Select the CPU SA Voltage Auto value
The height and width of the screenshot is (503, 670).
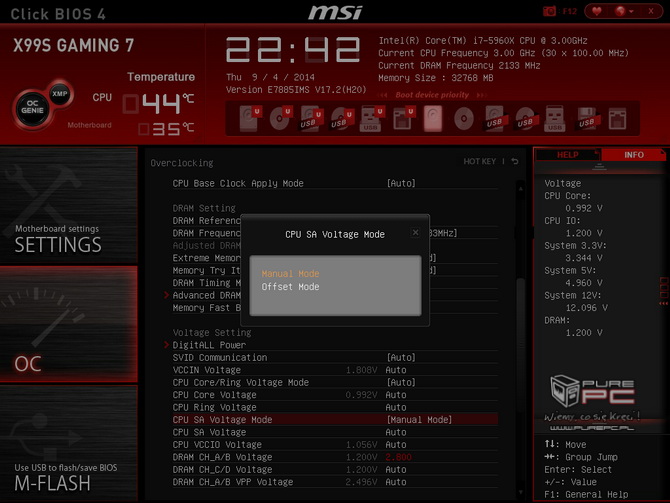coord(396,432)
